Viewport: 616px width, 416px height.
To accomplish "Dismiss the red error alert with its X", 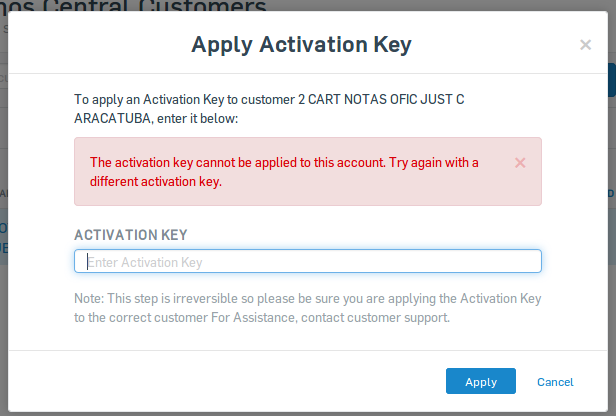I will 520,163.
